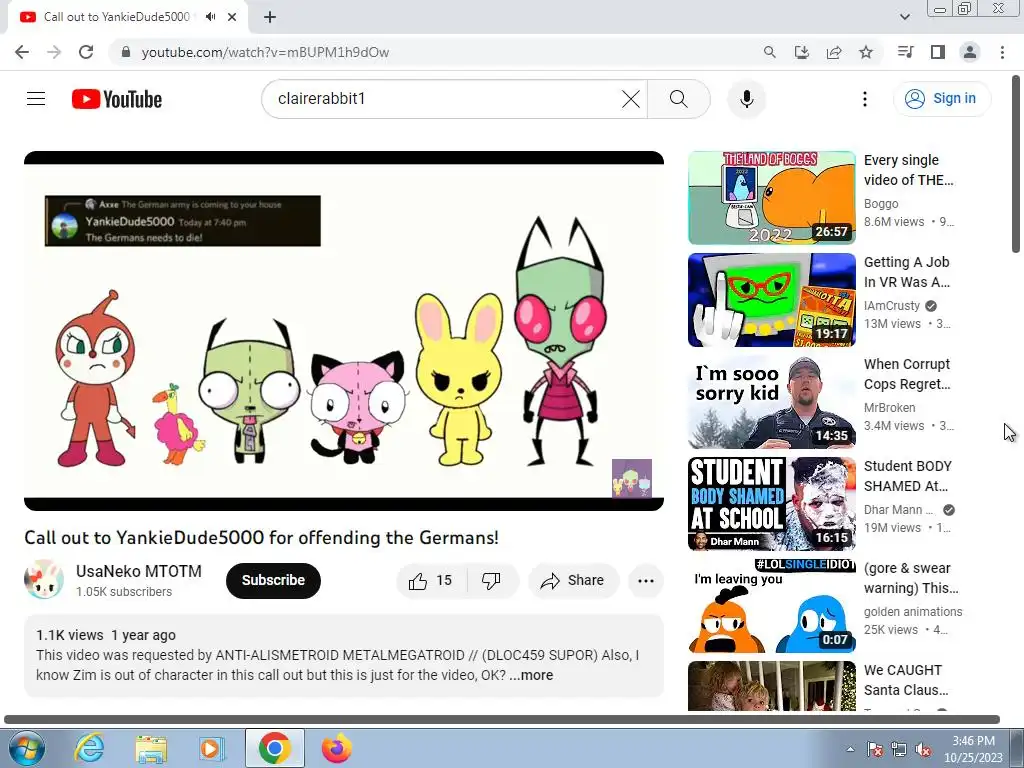1024x768 pixels.
Task: Reload the page
Action: click(x=86, y=52)
